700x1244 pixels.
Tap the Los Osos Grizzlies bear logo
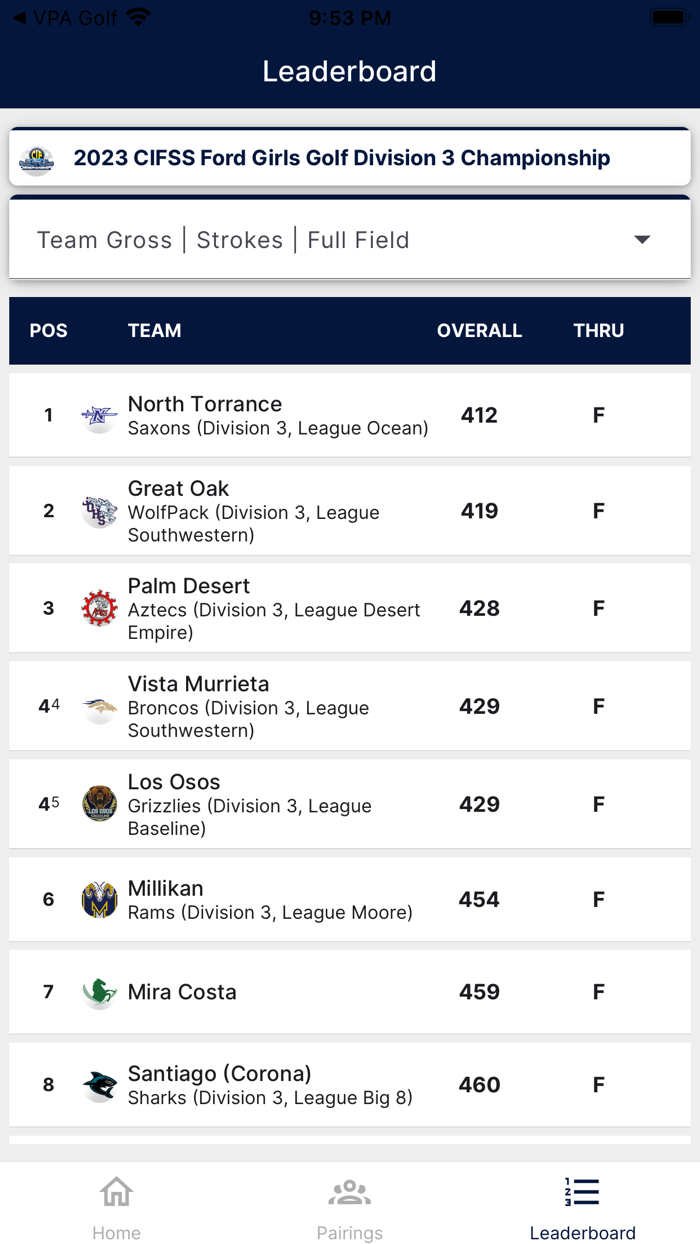pyautogui.click(x=99, y=804)
